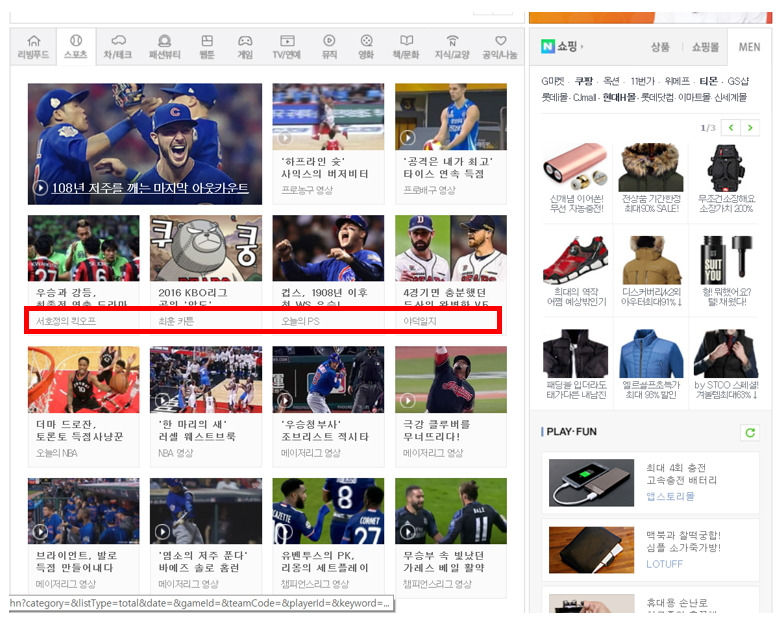Open the 4경기면 충분했던 article thumbnail
Screen dimensions: 780x630
(451, 248)
